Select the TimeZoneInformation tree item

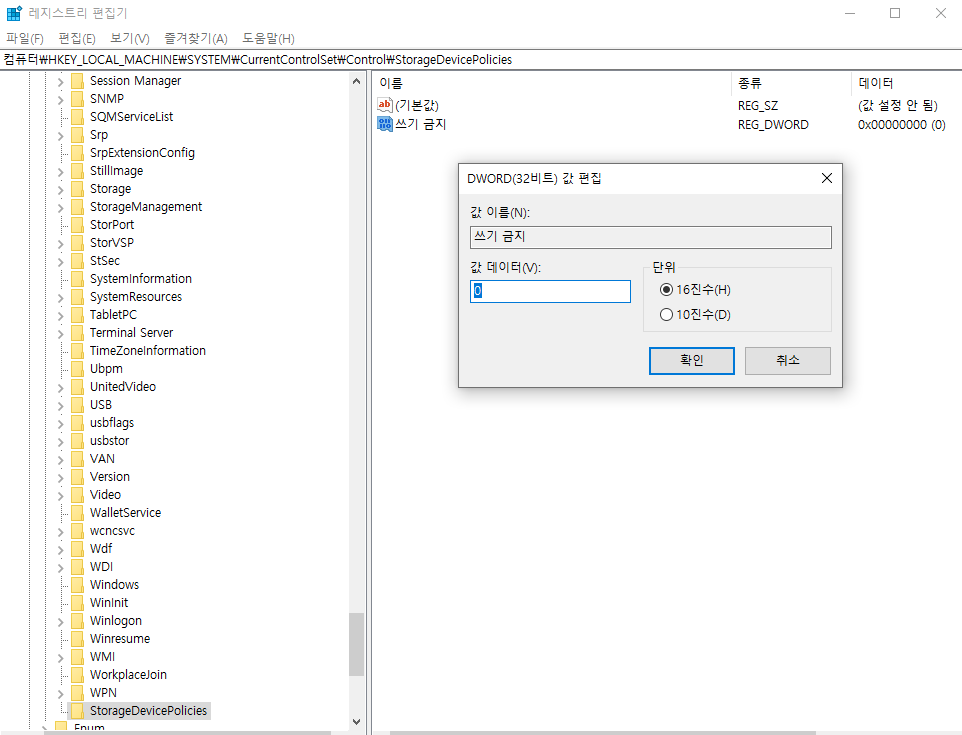point(148,351)
